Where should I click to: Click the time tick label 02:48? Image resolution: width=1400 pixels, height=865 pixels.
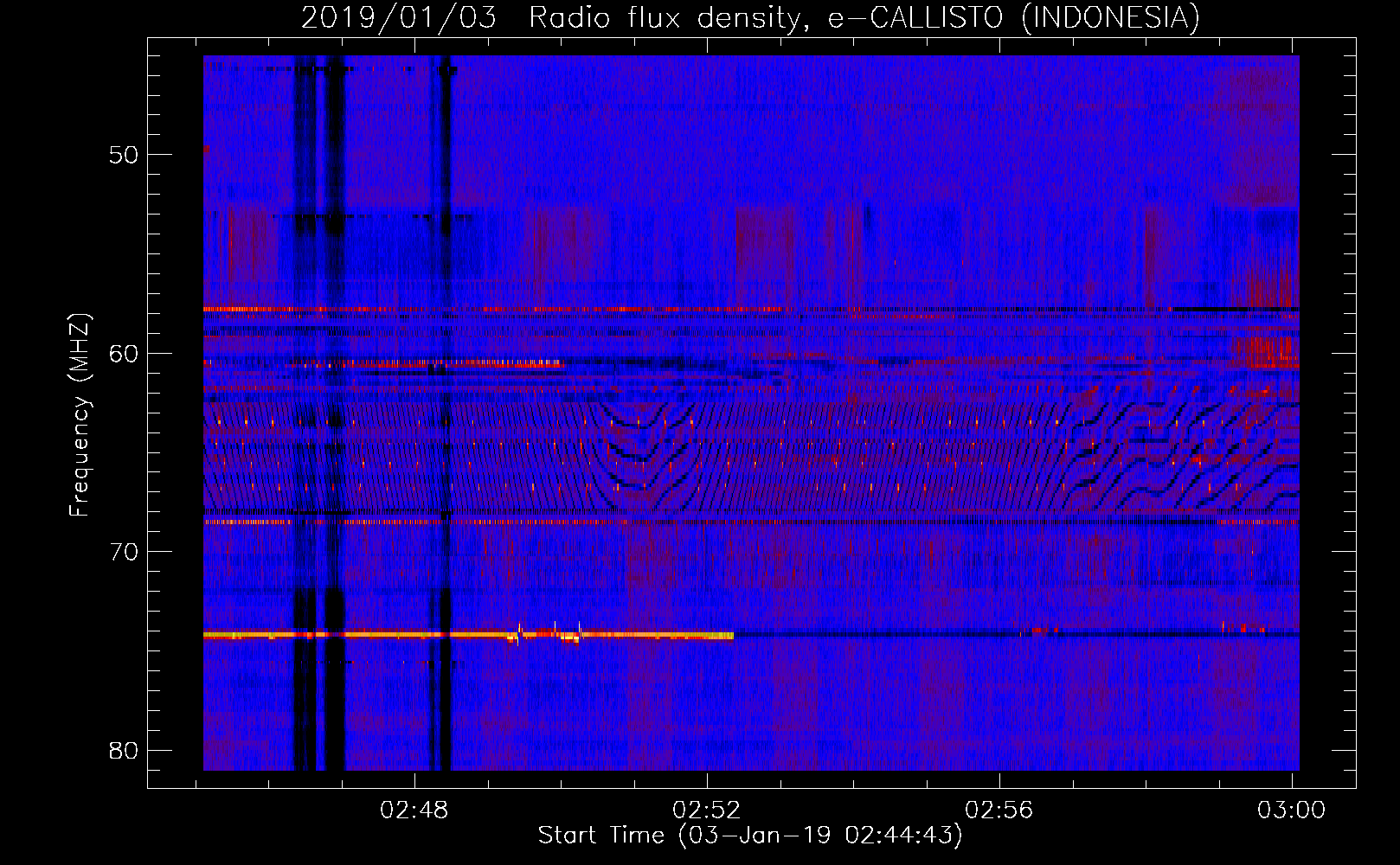click(414, 811)
